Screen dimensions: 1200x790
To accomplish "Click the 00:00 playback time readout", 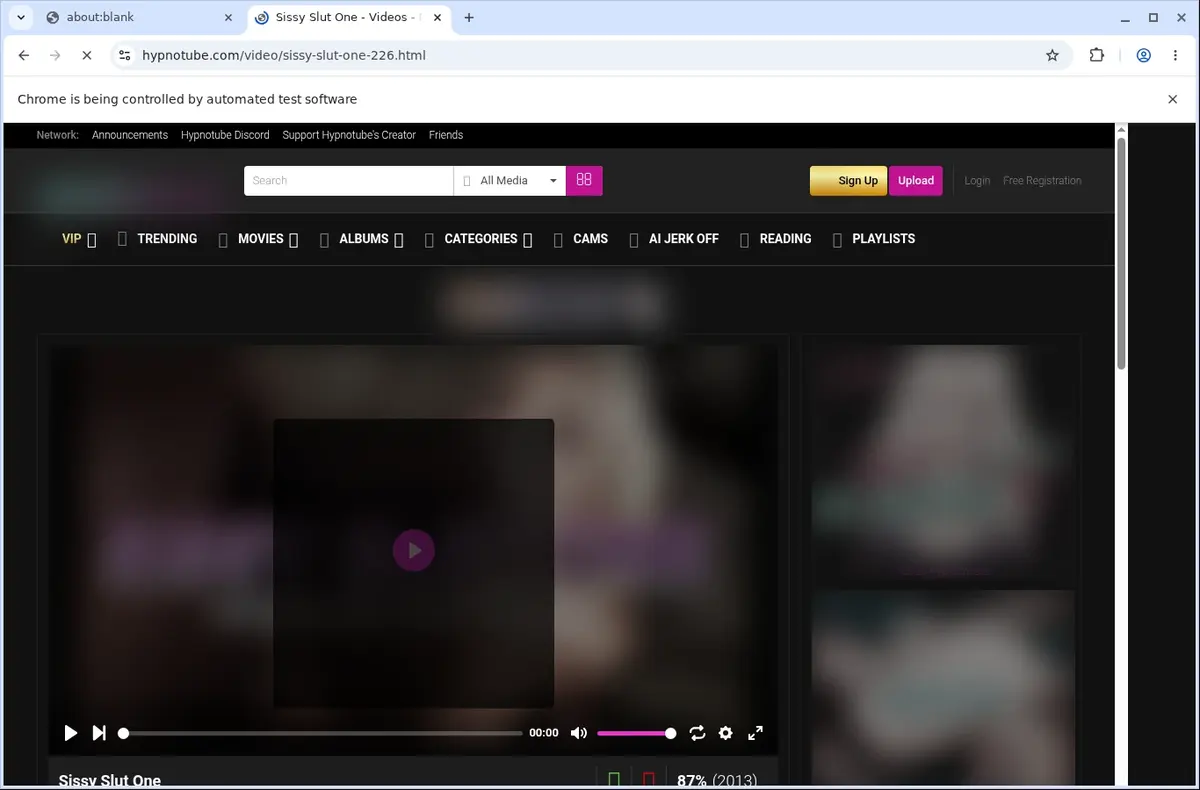I will tap(544, 733).
